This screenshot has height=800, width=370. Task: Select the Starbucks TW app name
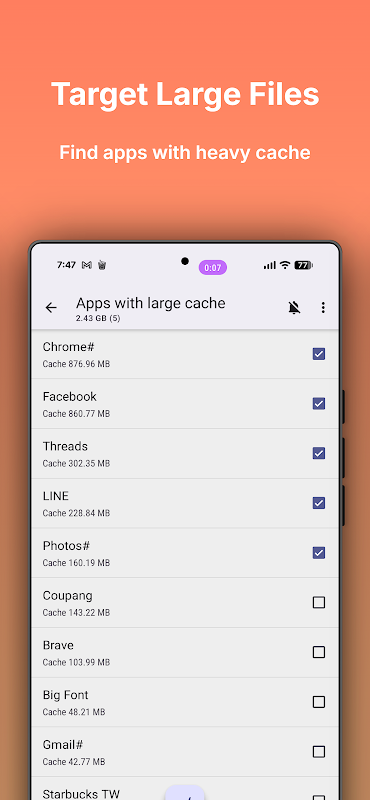[81, 794]
